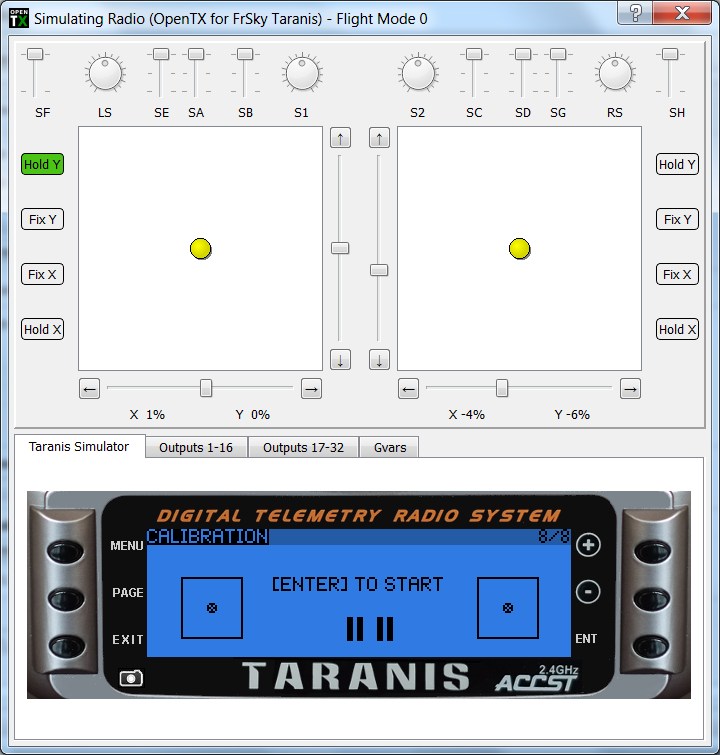Click left stick horizontal trim slider handle

click(206, 388)
